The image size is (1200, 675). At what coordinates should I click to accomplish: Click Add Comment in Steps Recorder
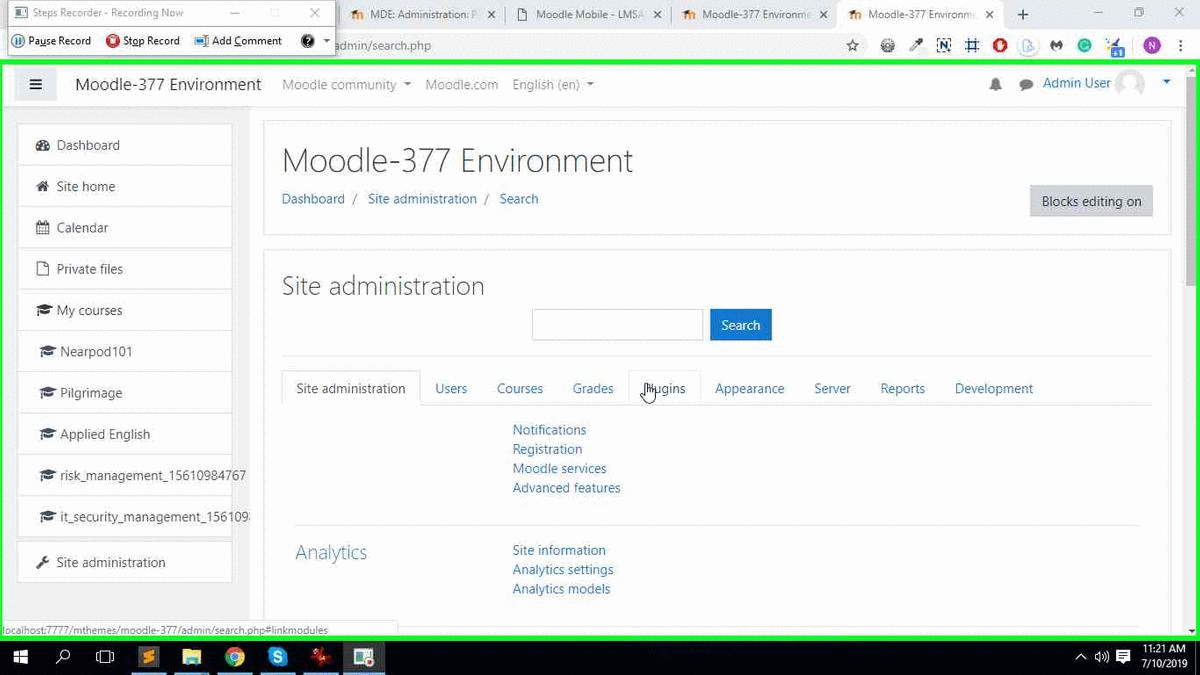[238, 41]
